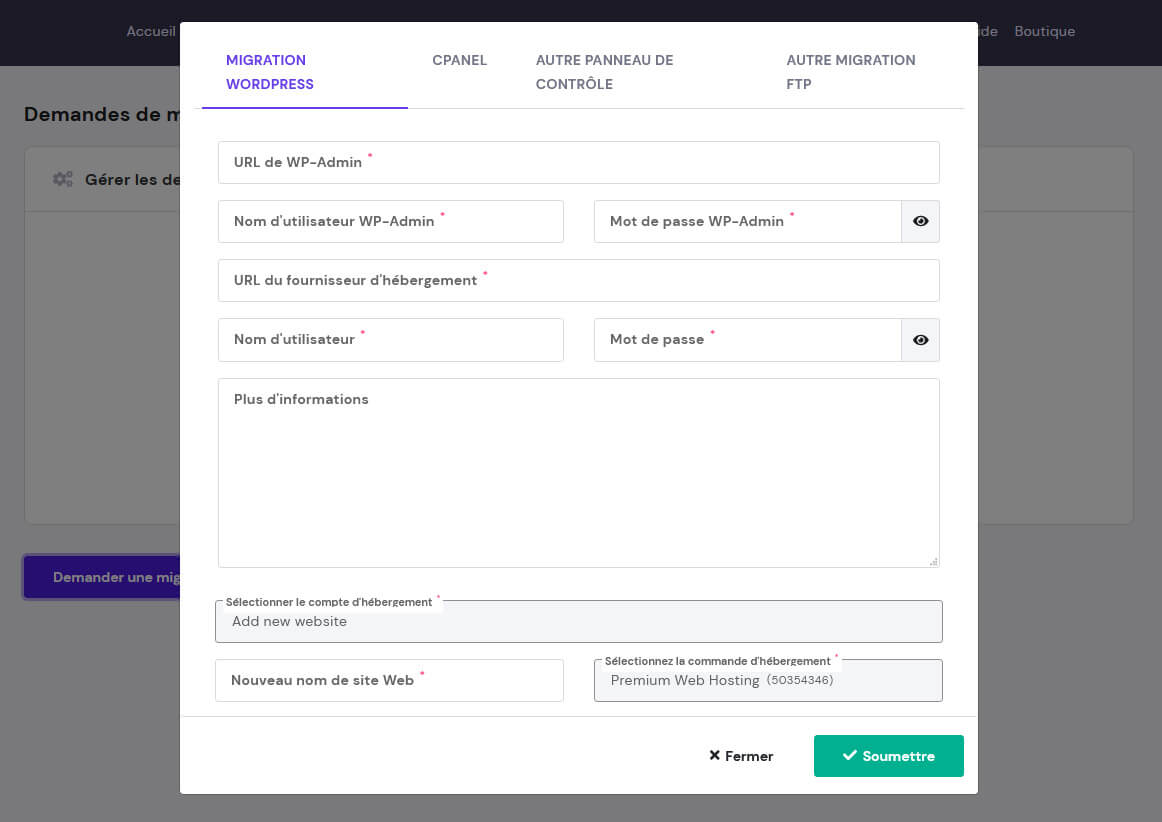Viewport: 1162px width, 822px height.
Task: Open the Sélectionnez la commande d'hébergement dropdown
Action: (x=768, y=680)
